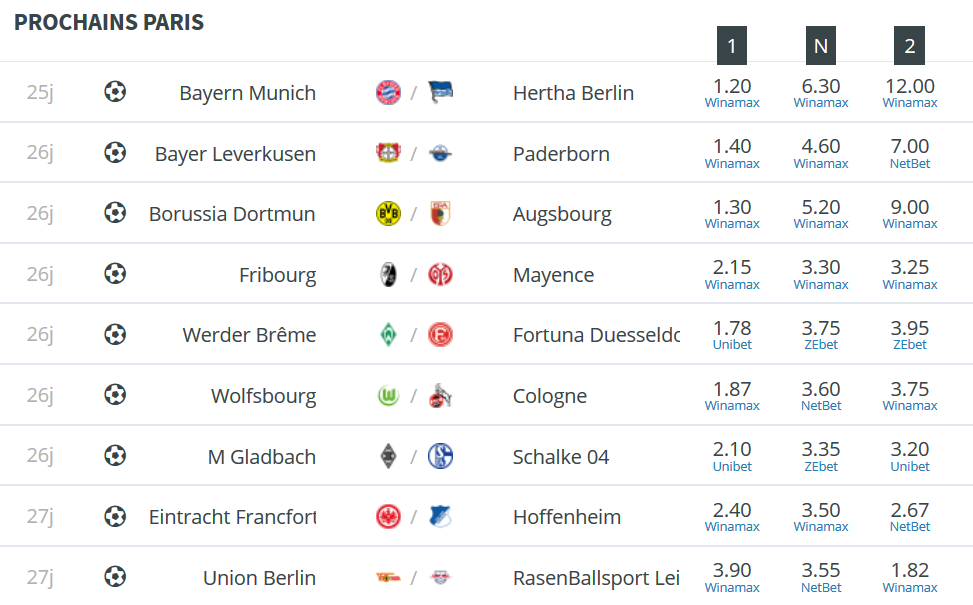Pick the 7.00 NetBet odds for Paderborn

[910, 153]
